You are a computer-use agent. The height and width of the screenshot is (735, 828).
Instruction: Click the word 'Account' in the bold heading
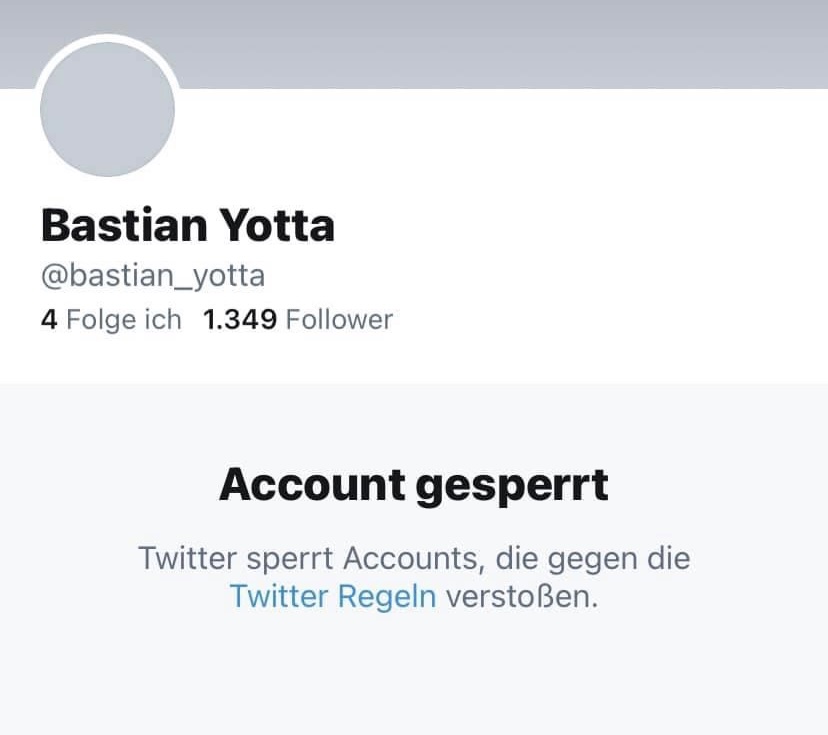[311, 485]
